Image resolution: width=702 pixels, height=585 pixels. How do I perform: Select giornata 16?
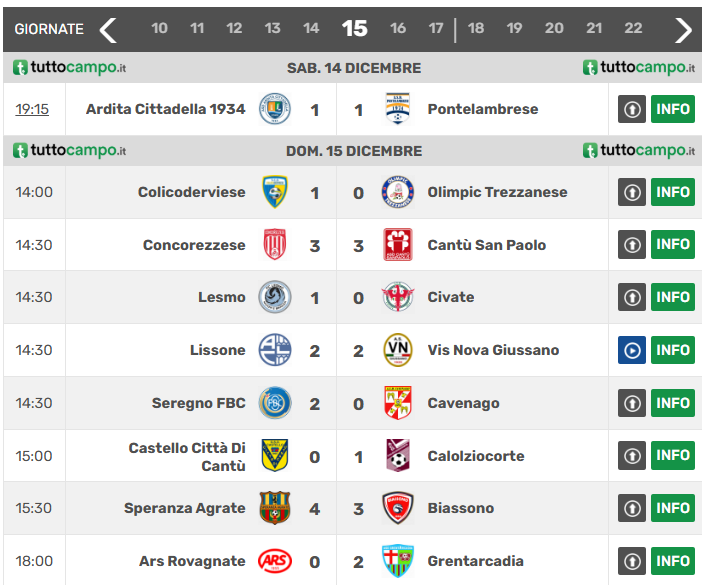(x=398, y=28)
